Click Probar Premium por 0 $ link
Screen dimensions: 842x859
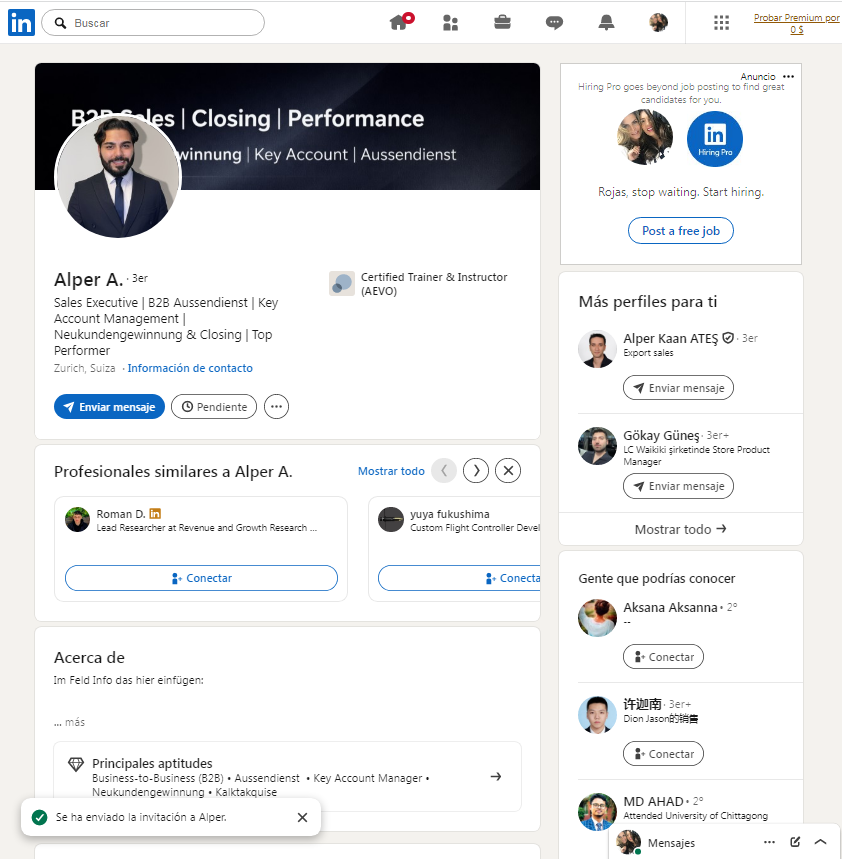coord(797,24)
